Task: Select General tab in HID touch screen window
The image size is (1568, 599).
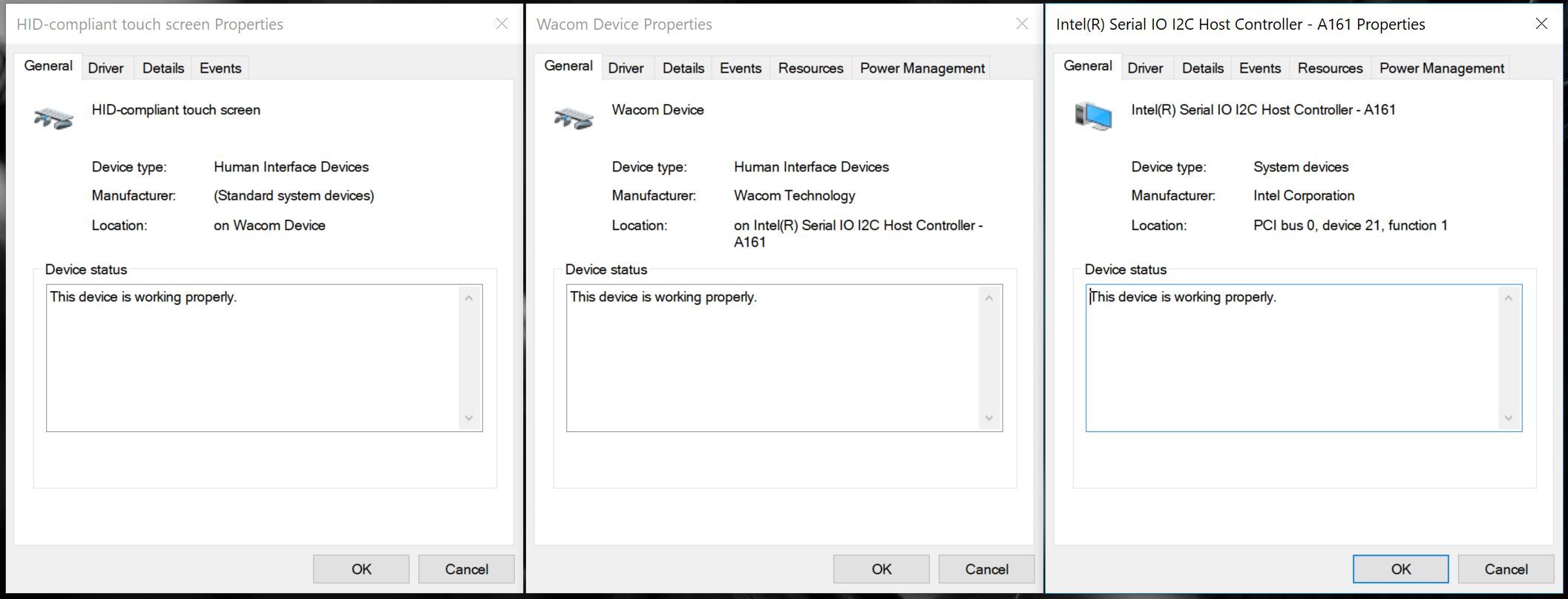Action: [48, 66]
